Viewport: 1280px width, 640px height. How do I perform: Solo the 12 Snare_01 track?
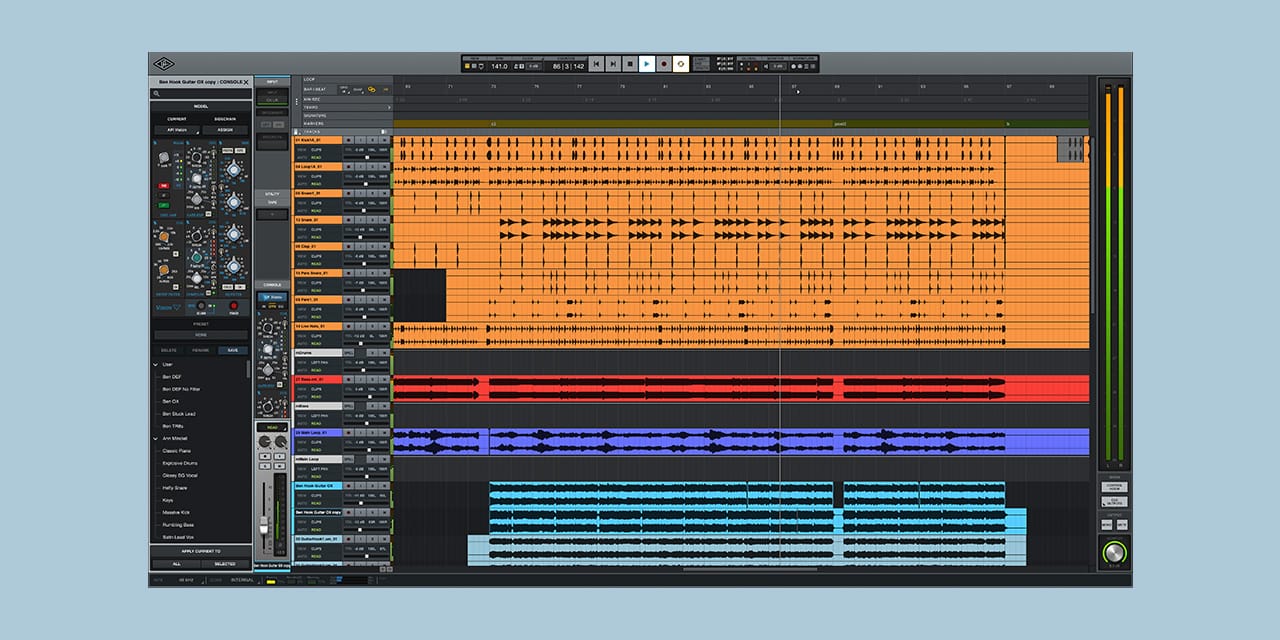[373, 219]
